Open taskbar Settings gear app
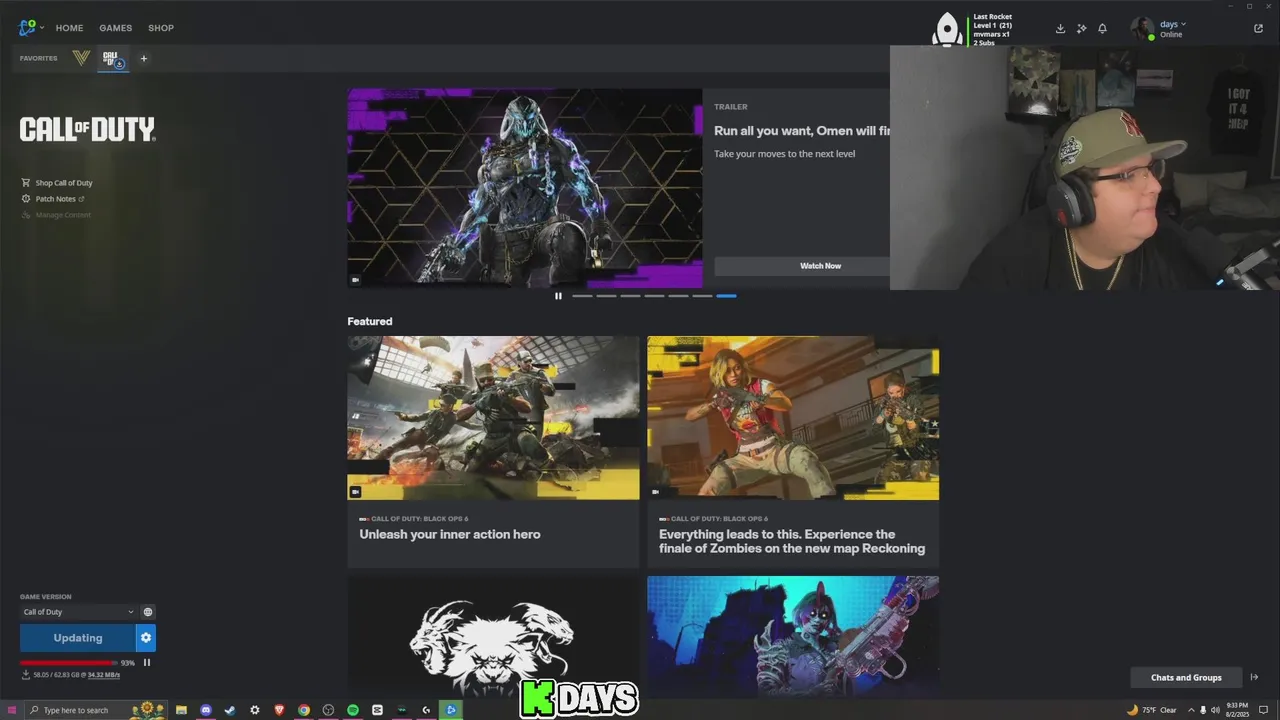 pos(255,710)
